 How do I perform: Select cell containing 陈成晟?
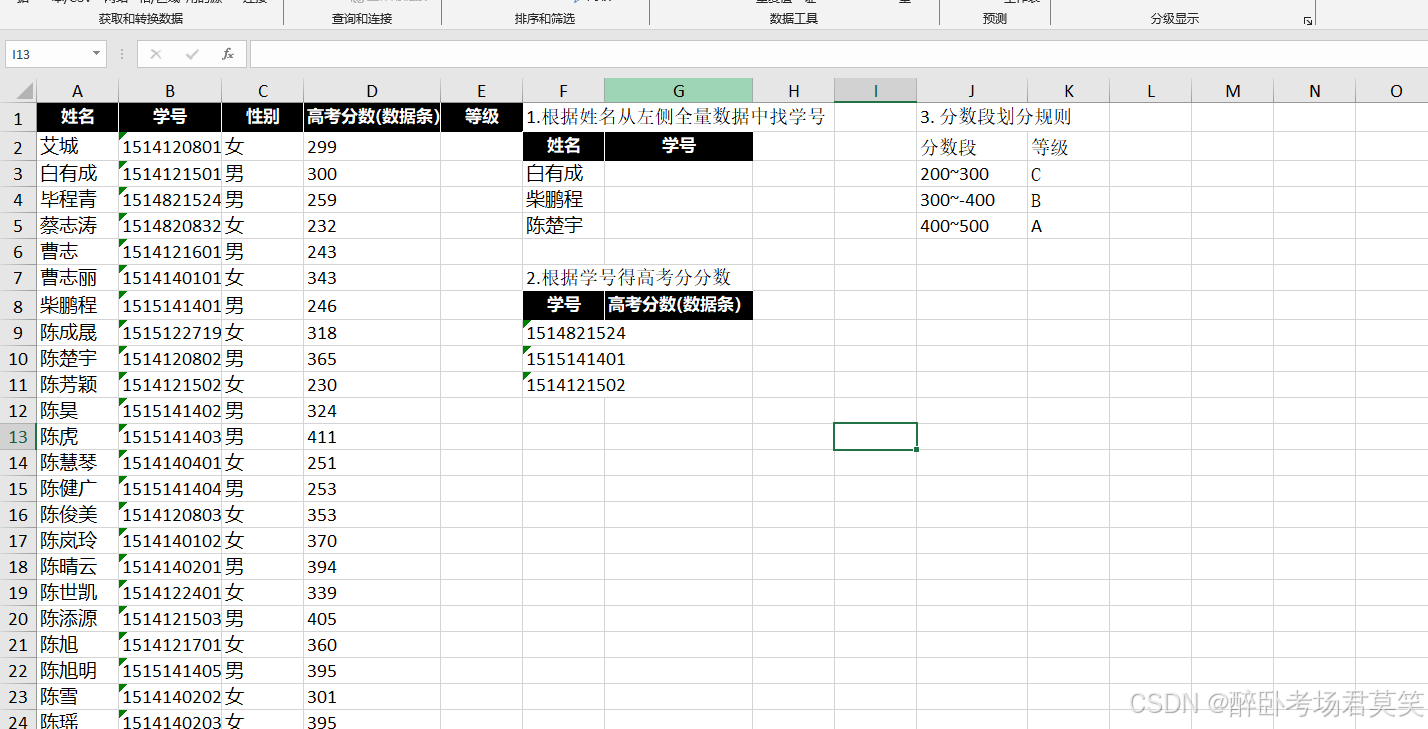(78, 333)
